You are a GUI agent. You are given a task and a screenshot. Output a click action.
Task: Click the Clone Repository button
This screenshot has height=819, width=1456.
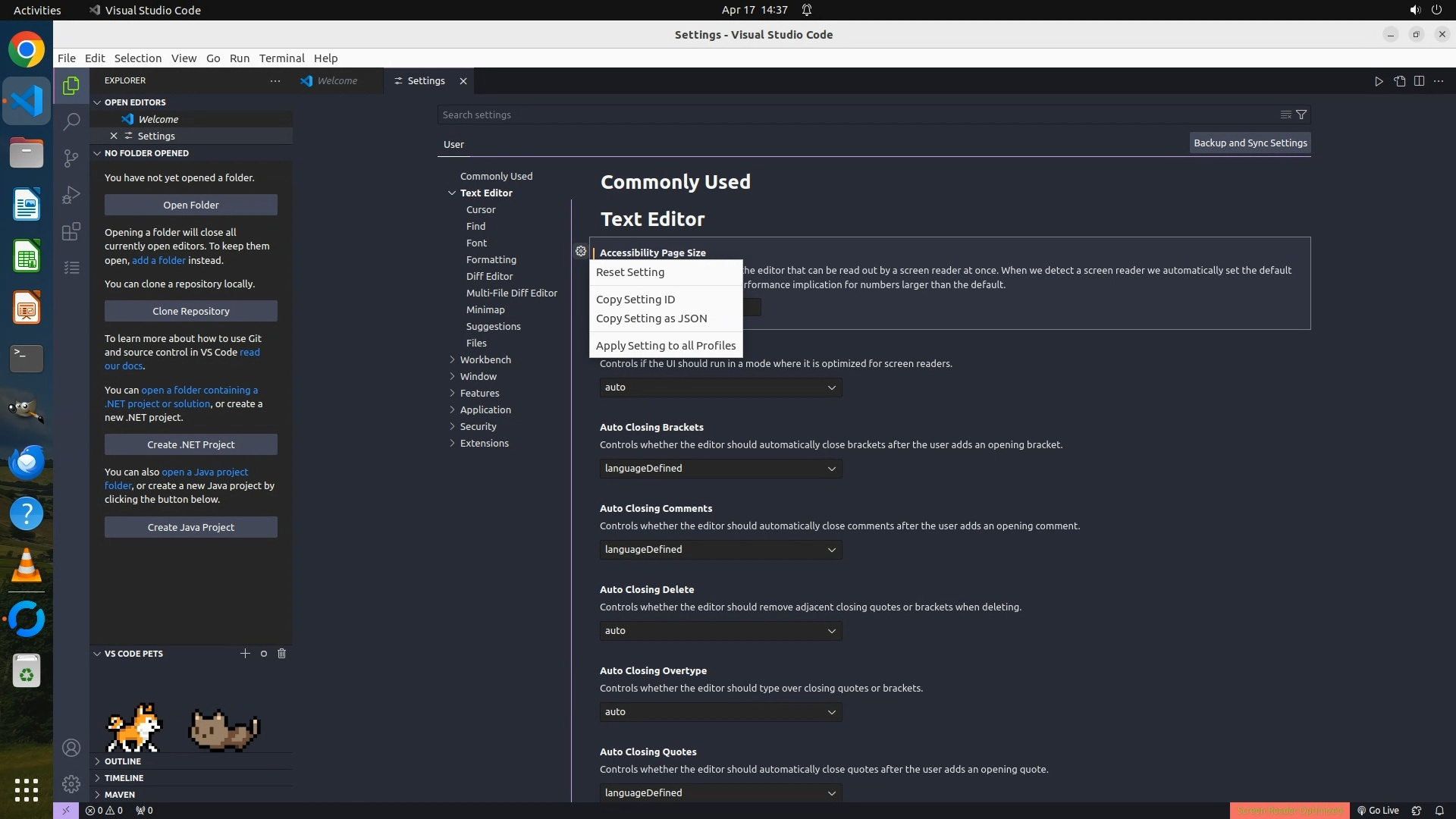(x=190, y=311)
